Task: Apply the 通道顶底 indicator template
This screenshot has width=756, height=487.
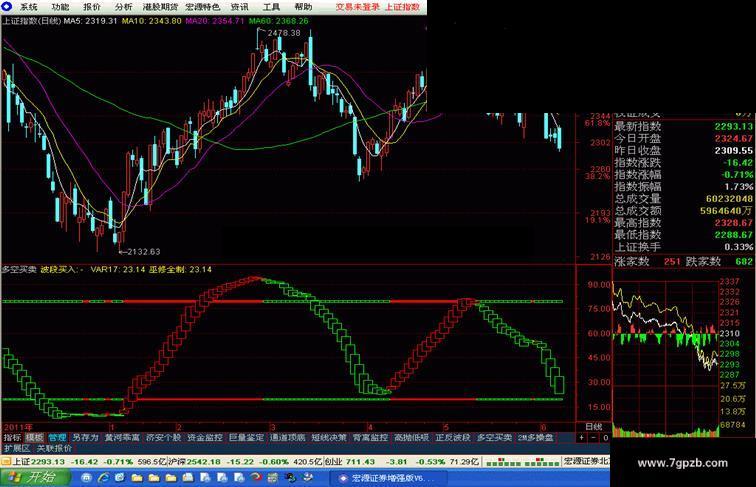Action: point(287,437)
